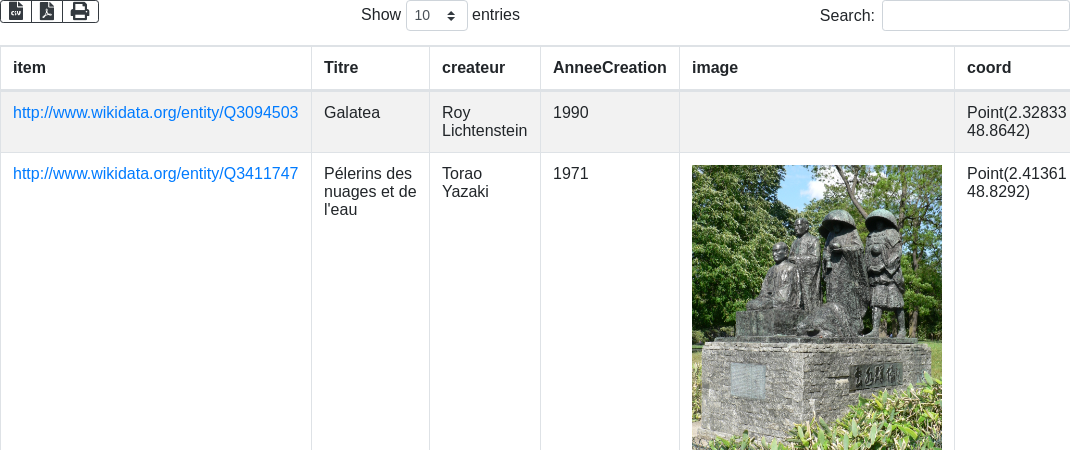This screenshot has width=1070, height=450.
Task: Open the Wikidata Q3411747 entity link
Action: [x=155, y=174]
